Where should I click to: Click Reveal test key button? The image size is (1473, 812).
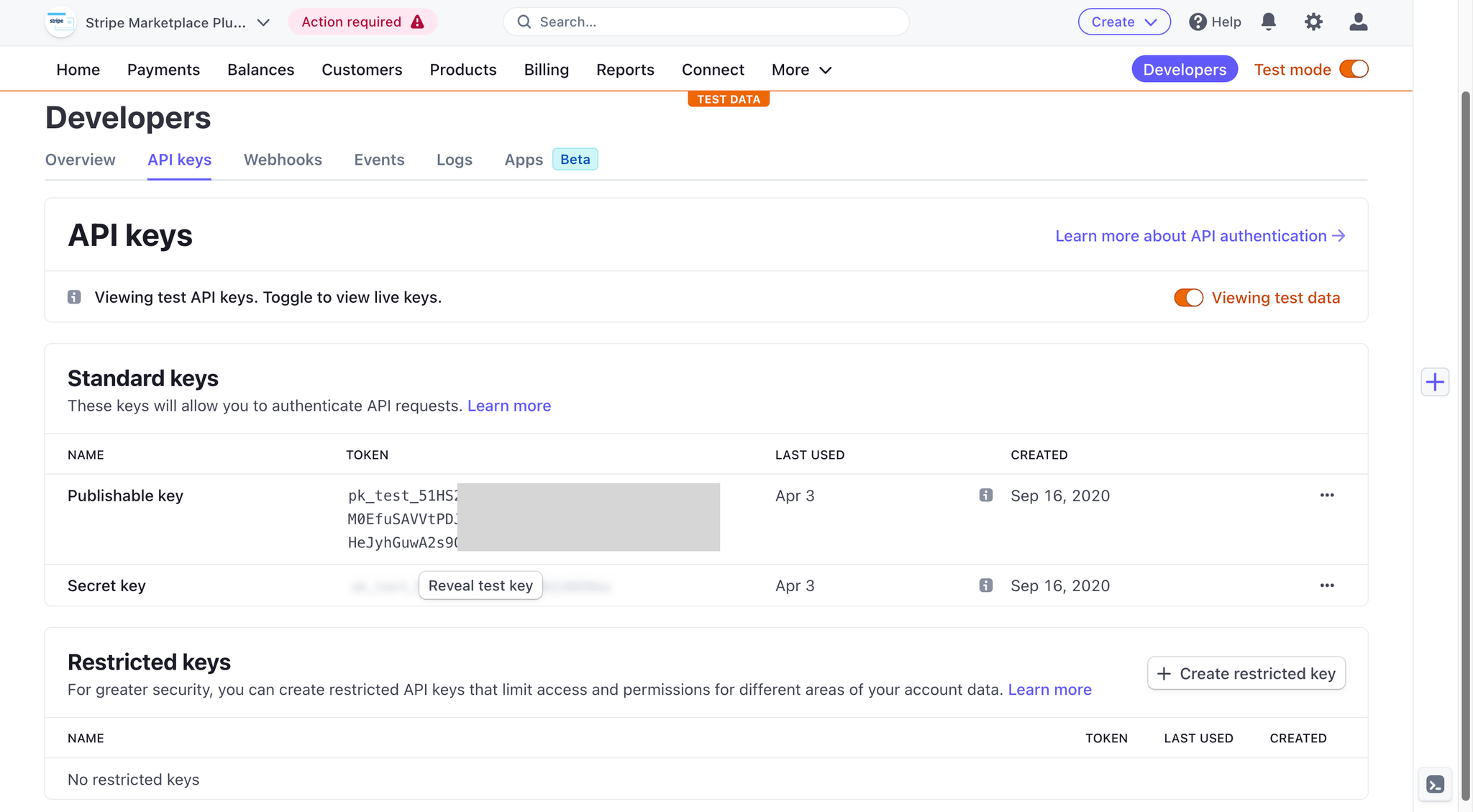click(x=480, y=585)
